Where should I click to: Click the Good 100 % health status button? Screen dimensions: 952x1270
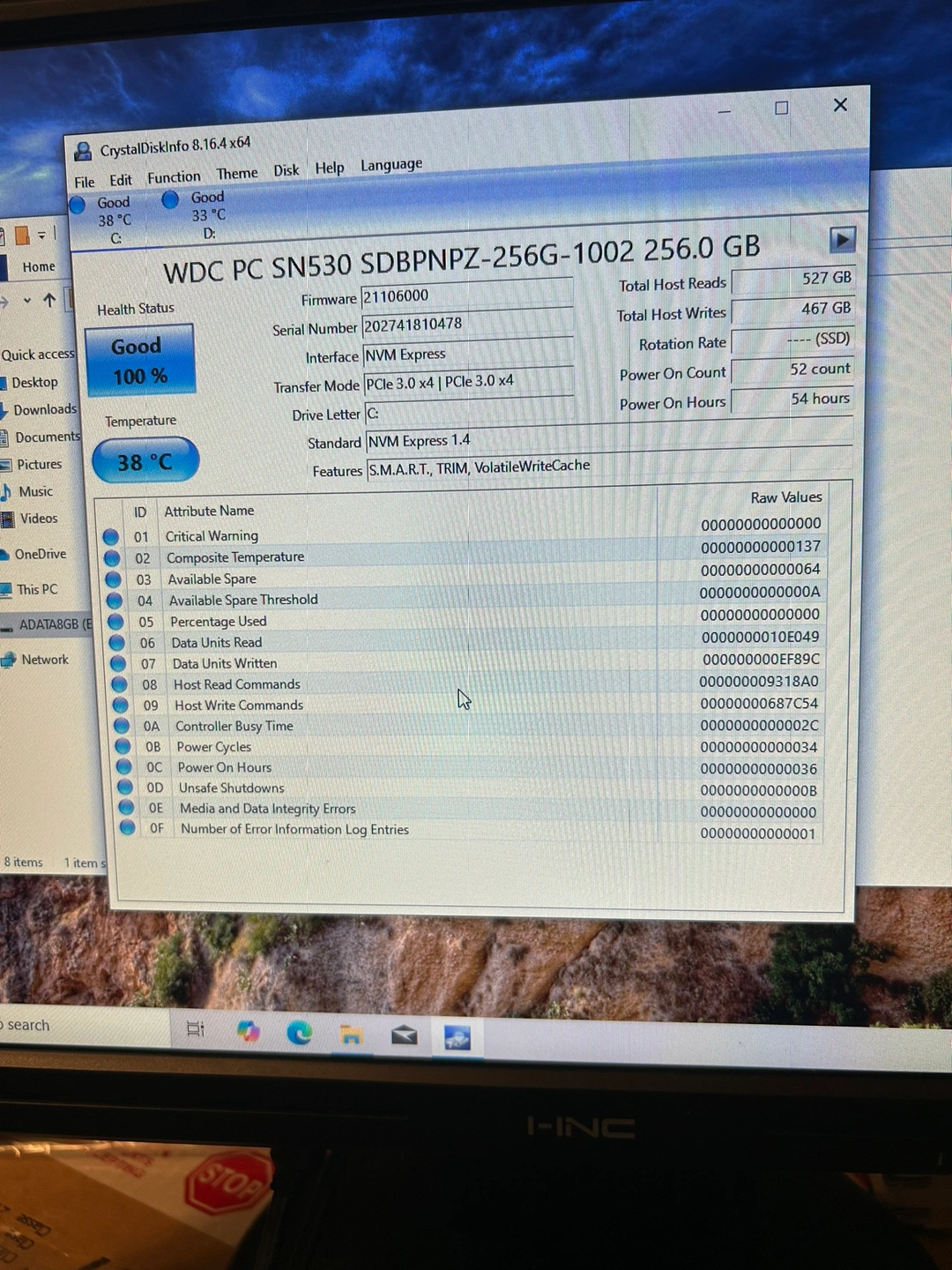click(139, 360)
